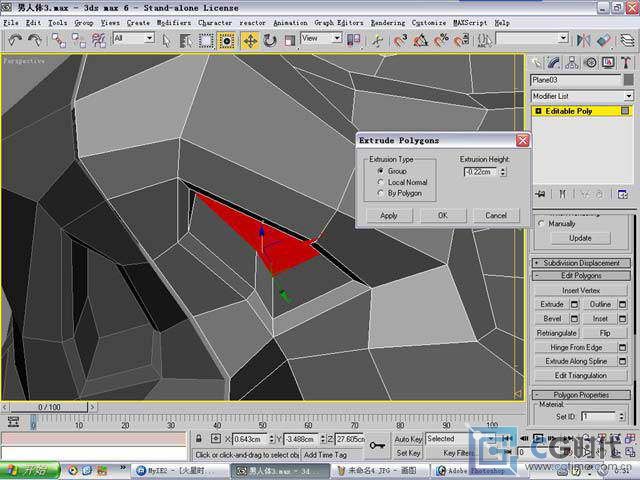Open the Graph Editors menu
The width and height of the screenshot is (640, 480).
338,23
